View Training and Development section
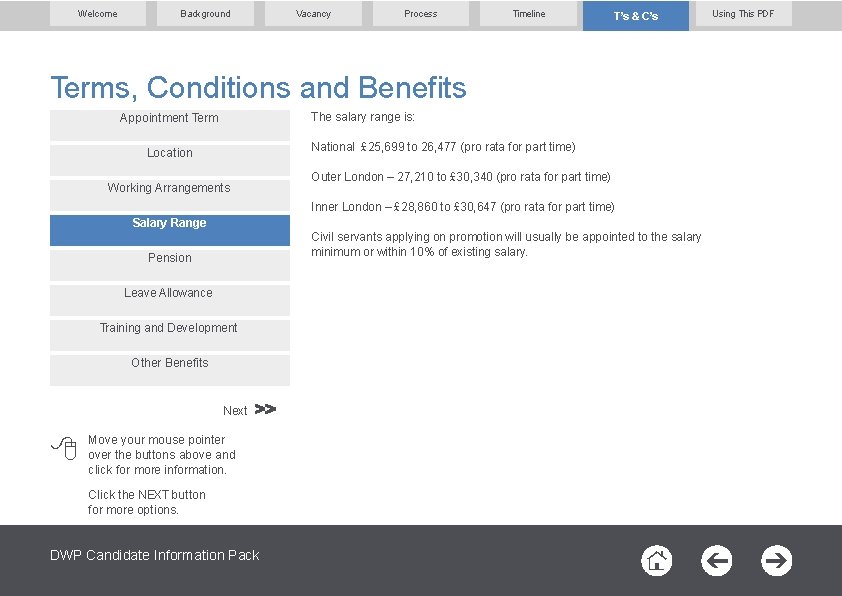 pyautogui.click(x=170, y=335)
